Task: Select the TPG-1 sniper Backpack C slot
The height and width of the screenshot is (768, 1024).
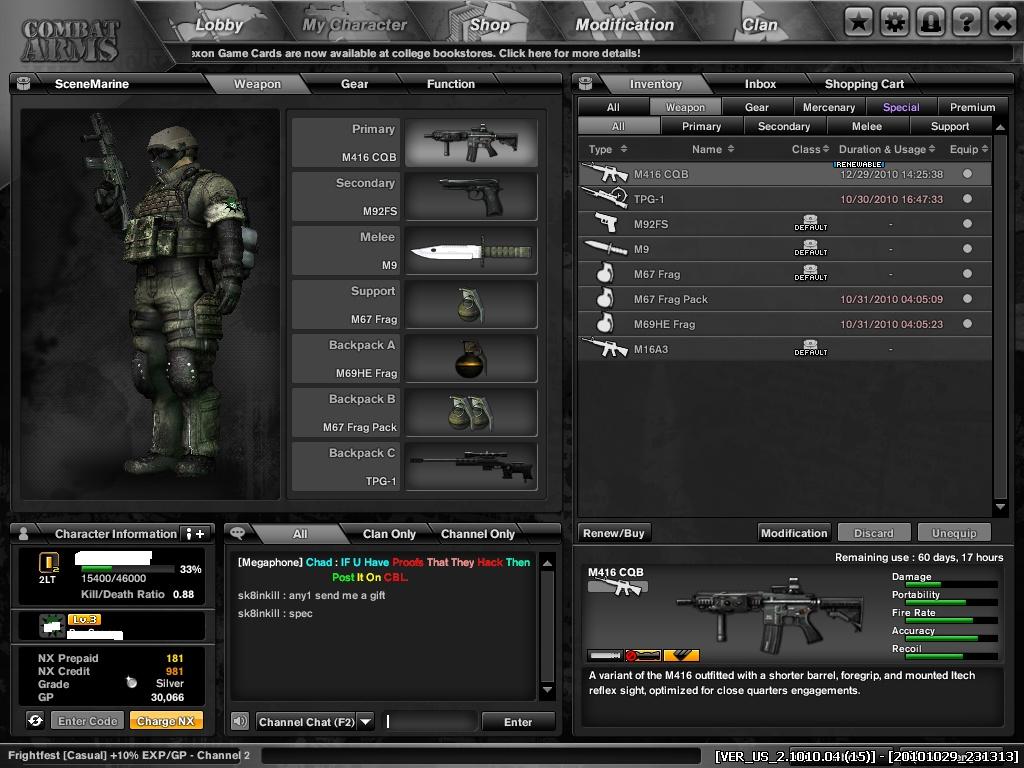Action: tap(471, 467)
